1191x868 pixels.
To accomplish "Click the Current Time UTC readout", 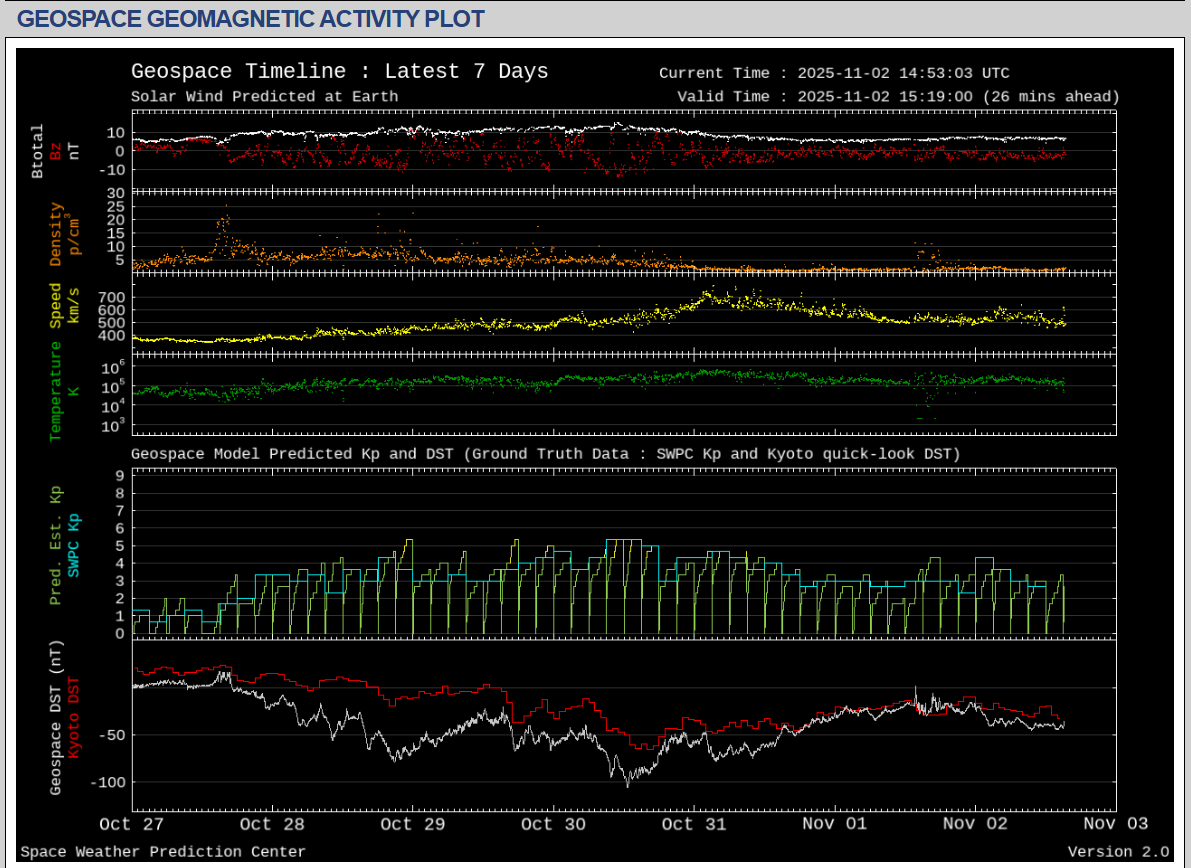I will point(834,73).
